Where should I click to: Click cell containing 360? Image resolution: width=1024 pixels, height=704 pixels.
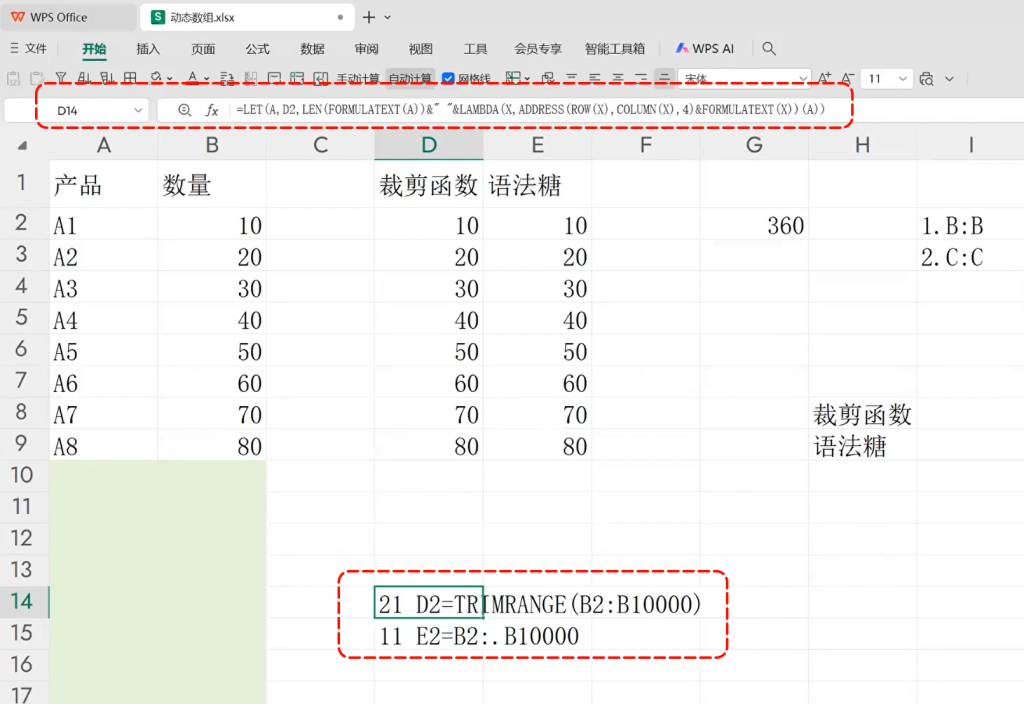754,225
